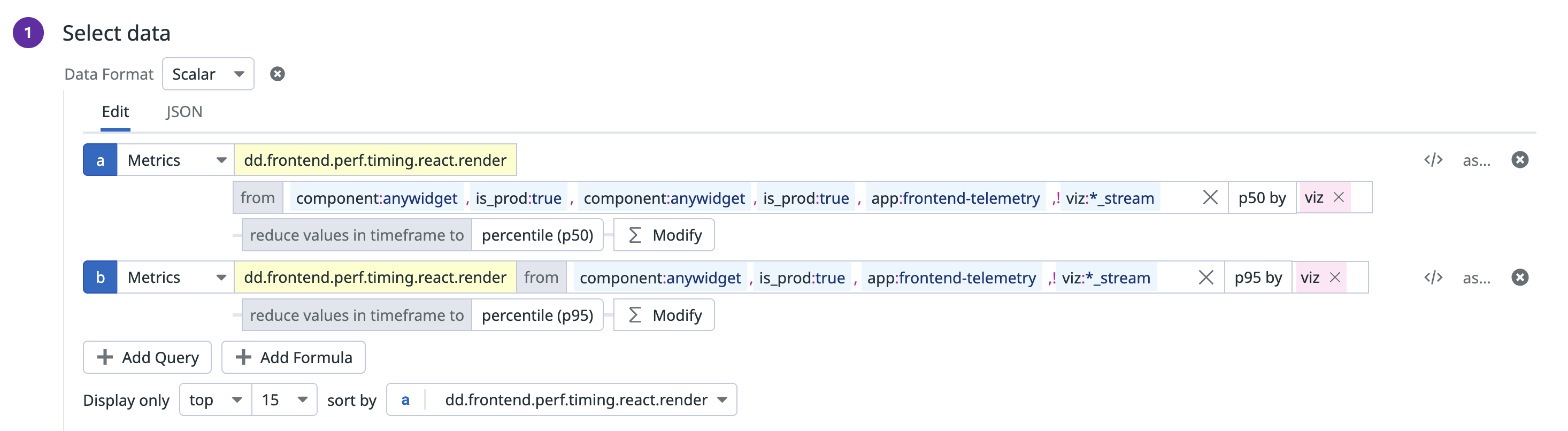Clear all filters in query a

1210,197
